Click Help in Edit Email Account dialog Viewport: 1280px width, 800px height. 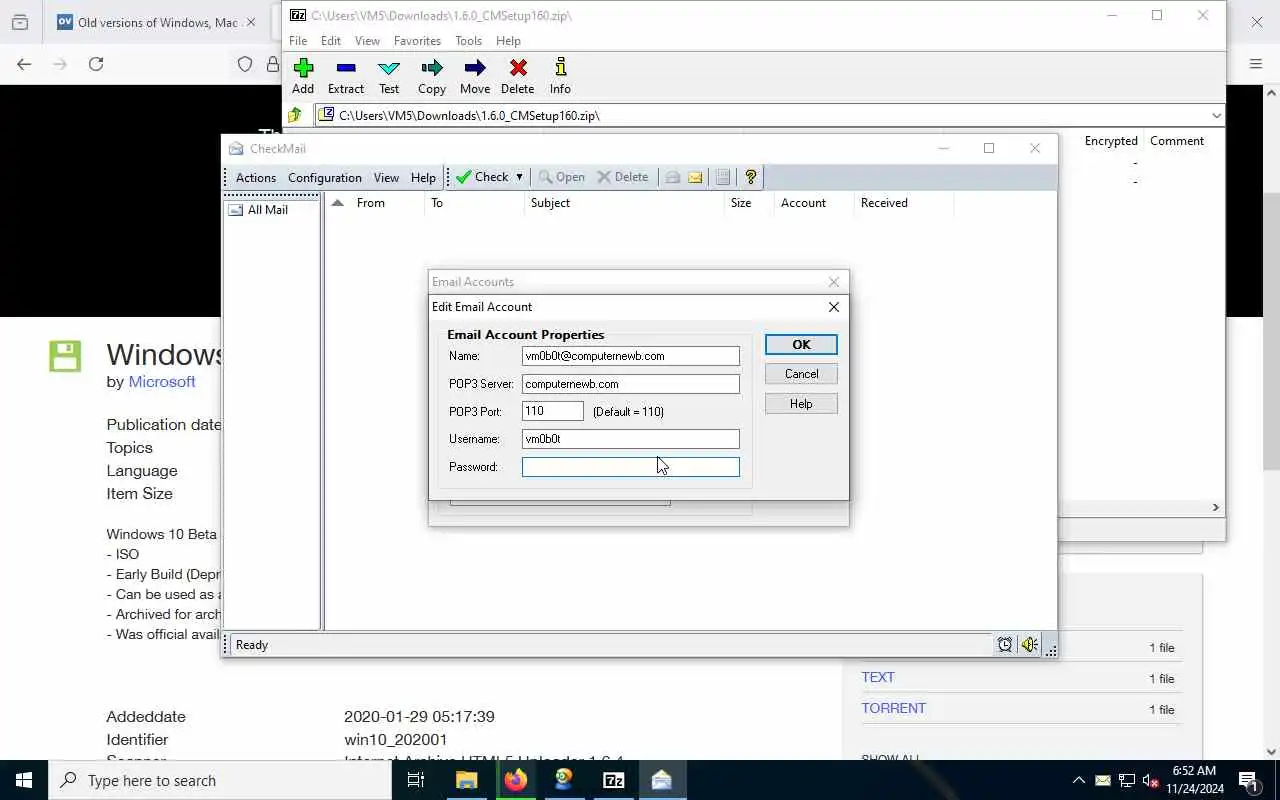point(801,404)
